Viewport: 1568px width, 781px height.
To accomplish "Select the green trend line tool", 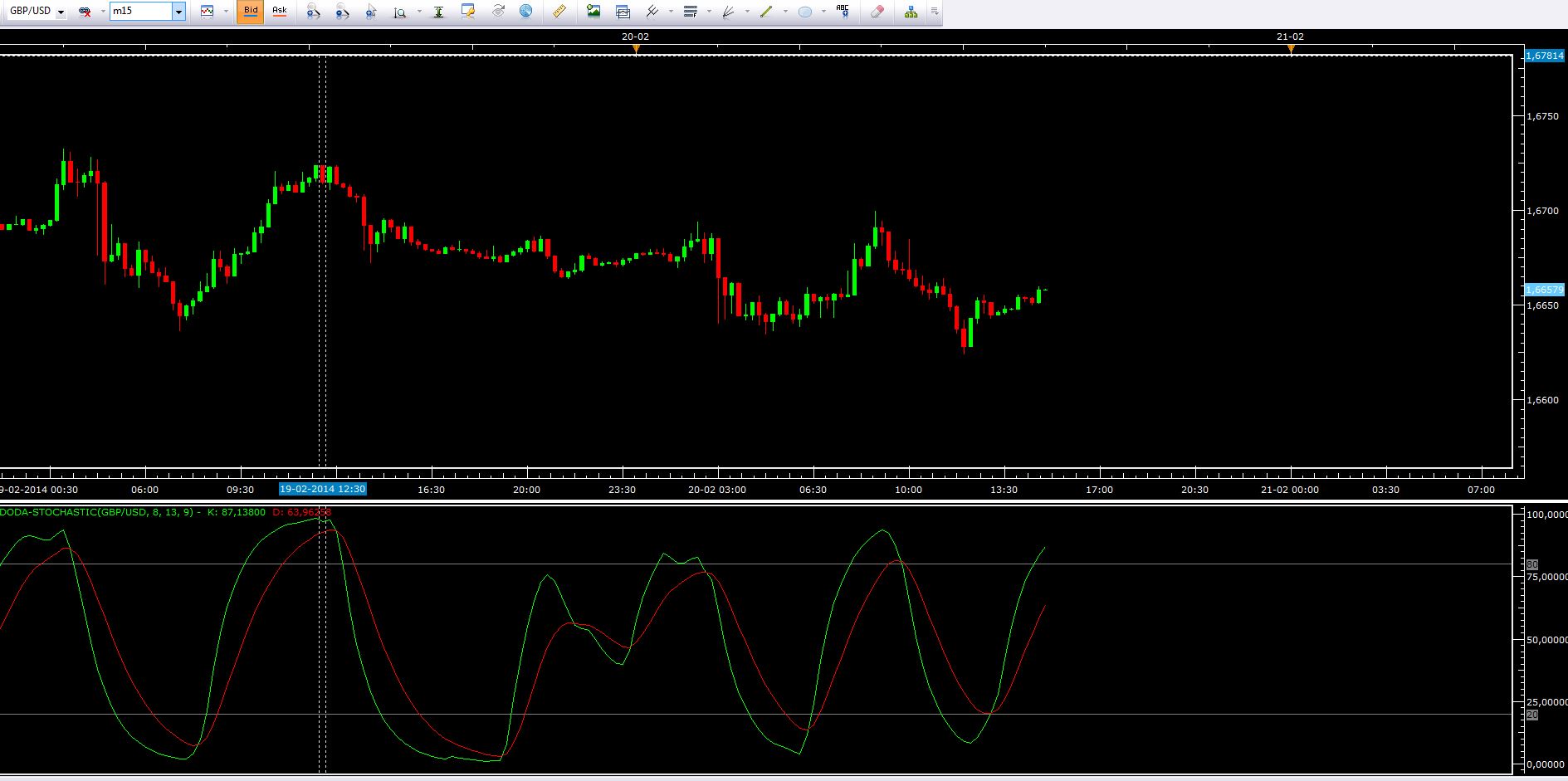I will [x=766, y=12].
